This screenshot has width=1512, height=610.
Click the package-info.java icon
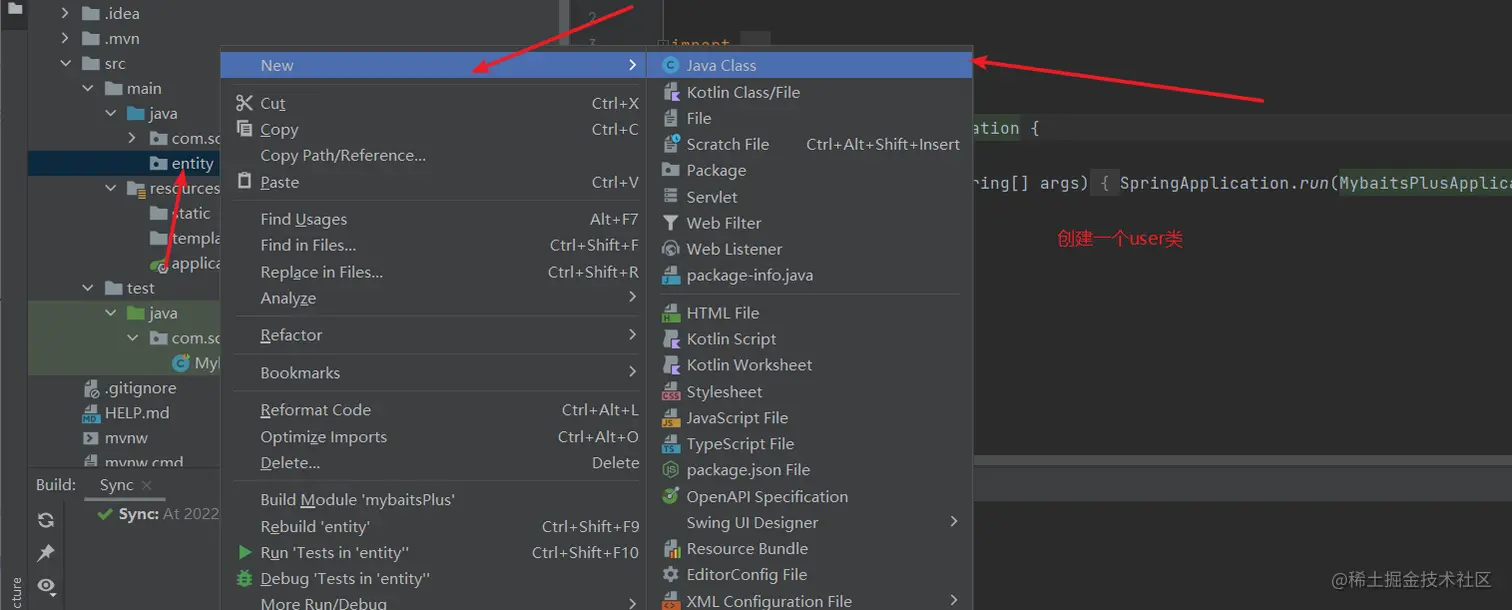tap(671, 275)
